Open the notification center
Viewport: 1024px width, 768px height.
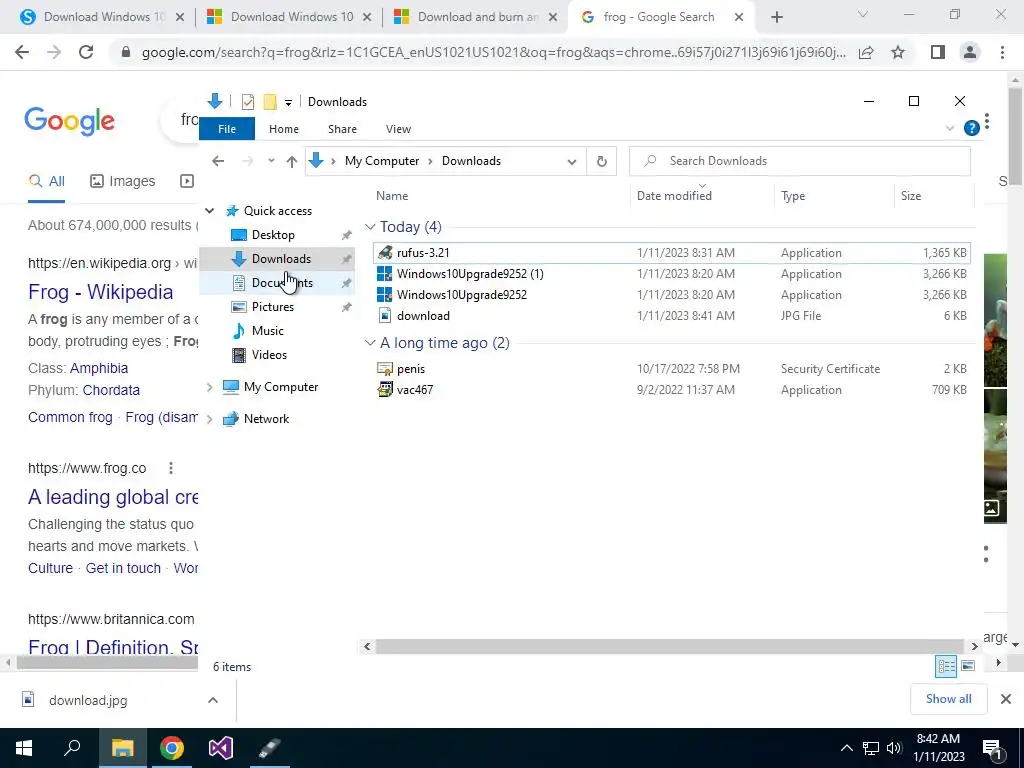992,749
